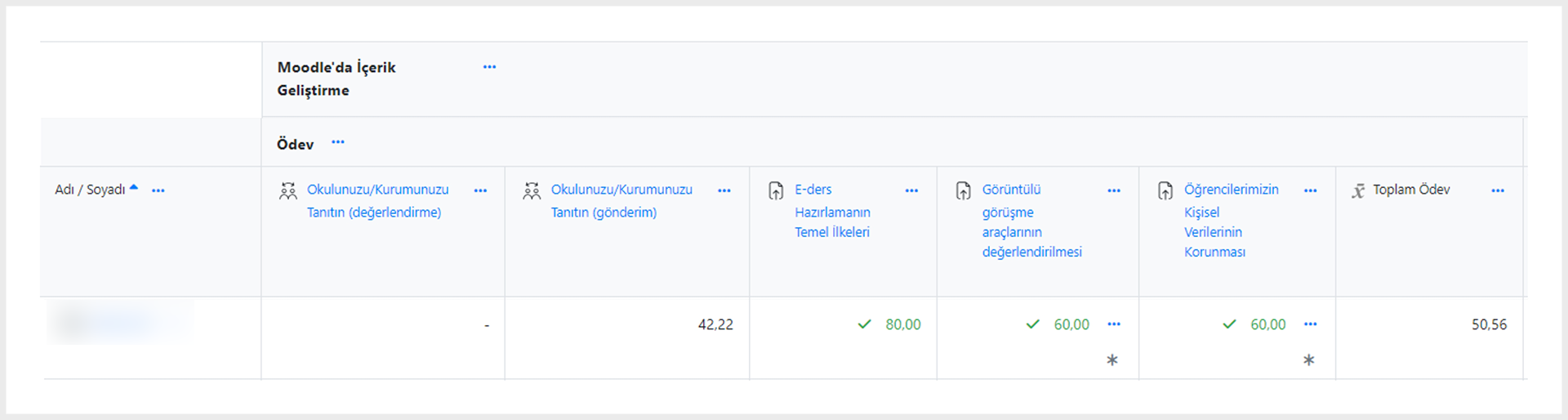Click the 60,00 grade under Görüntülü görüşme
Viewport: 1568px width, 420px height.
click(1071, 324)
